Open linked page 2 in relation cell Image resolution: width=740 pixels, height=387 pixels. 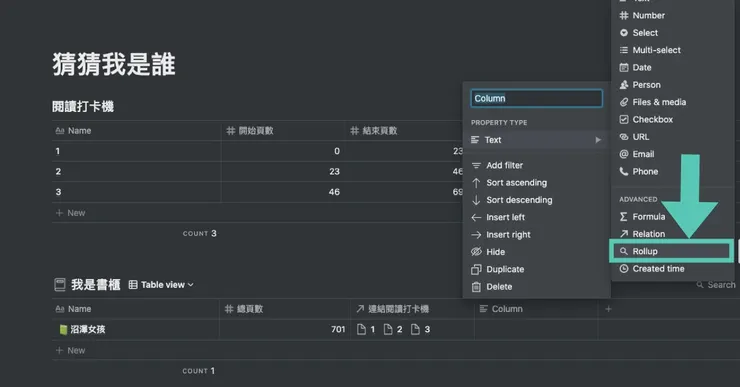393,329
